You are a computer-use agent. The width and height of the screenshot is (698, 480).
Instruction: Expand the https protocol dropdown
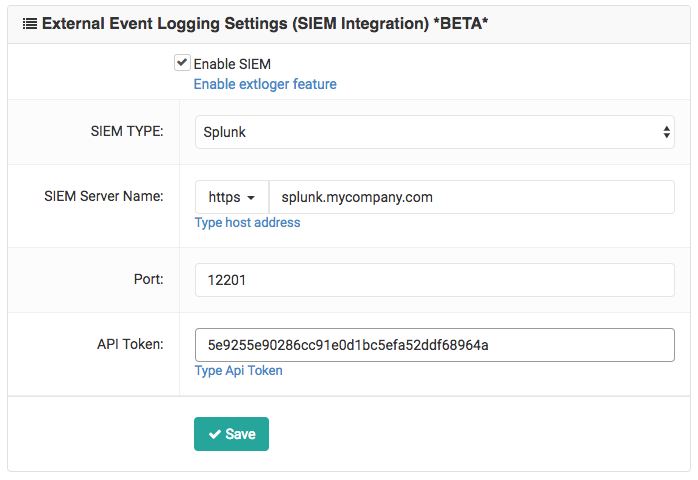[x=231, y=197]
